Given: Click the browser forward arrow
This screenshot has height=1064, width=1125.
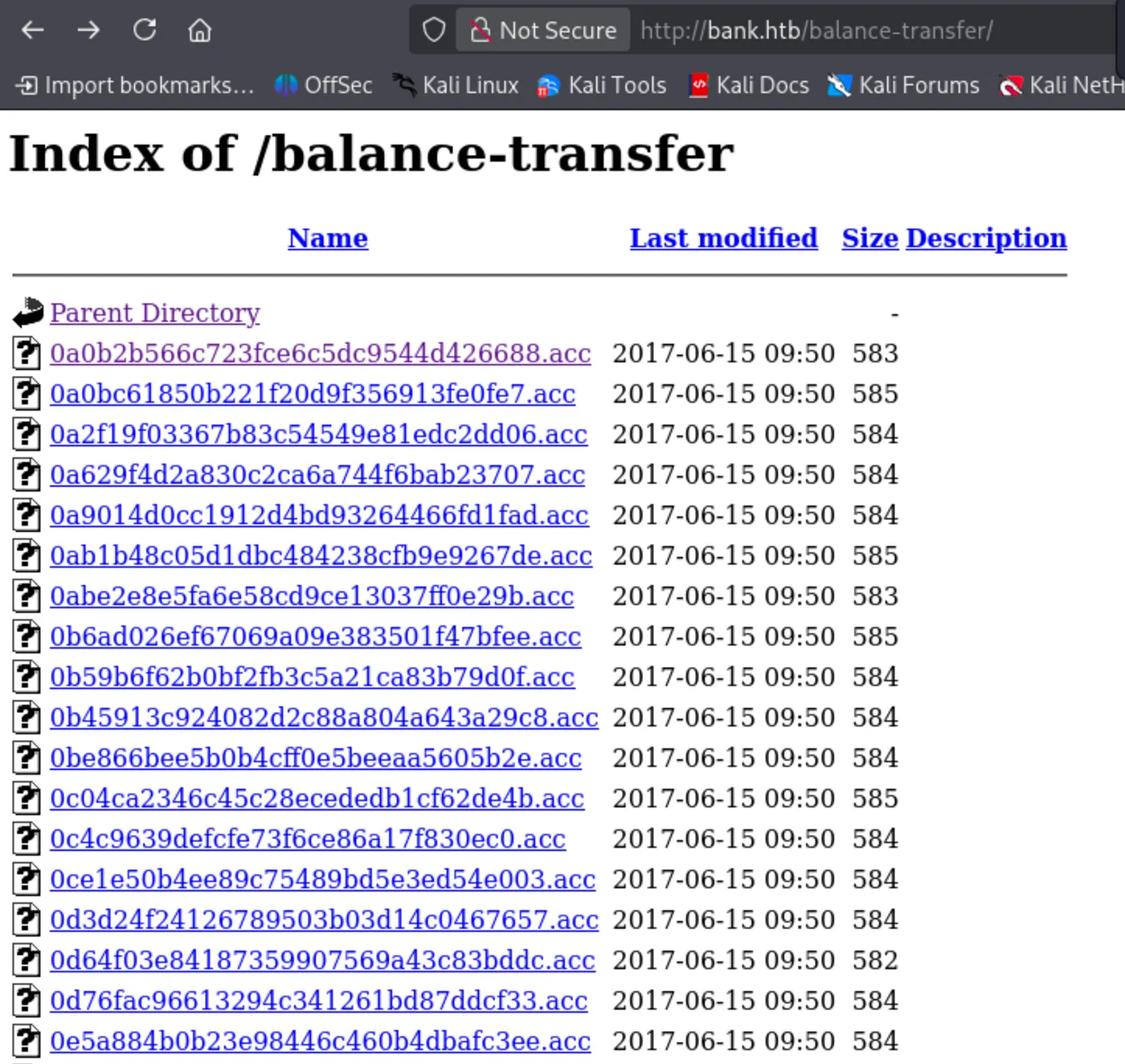Looking at the screenshot, I should tap(88, 31).
